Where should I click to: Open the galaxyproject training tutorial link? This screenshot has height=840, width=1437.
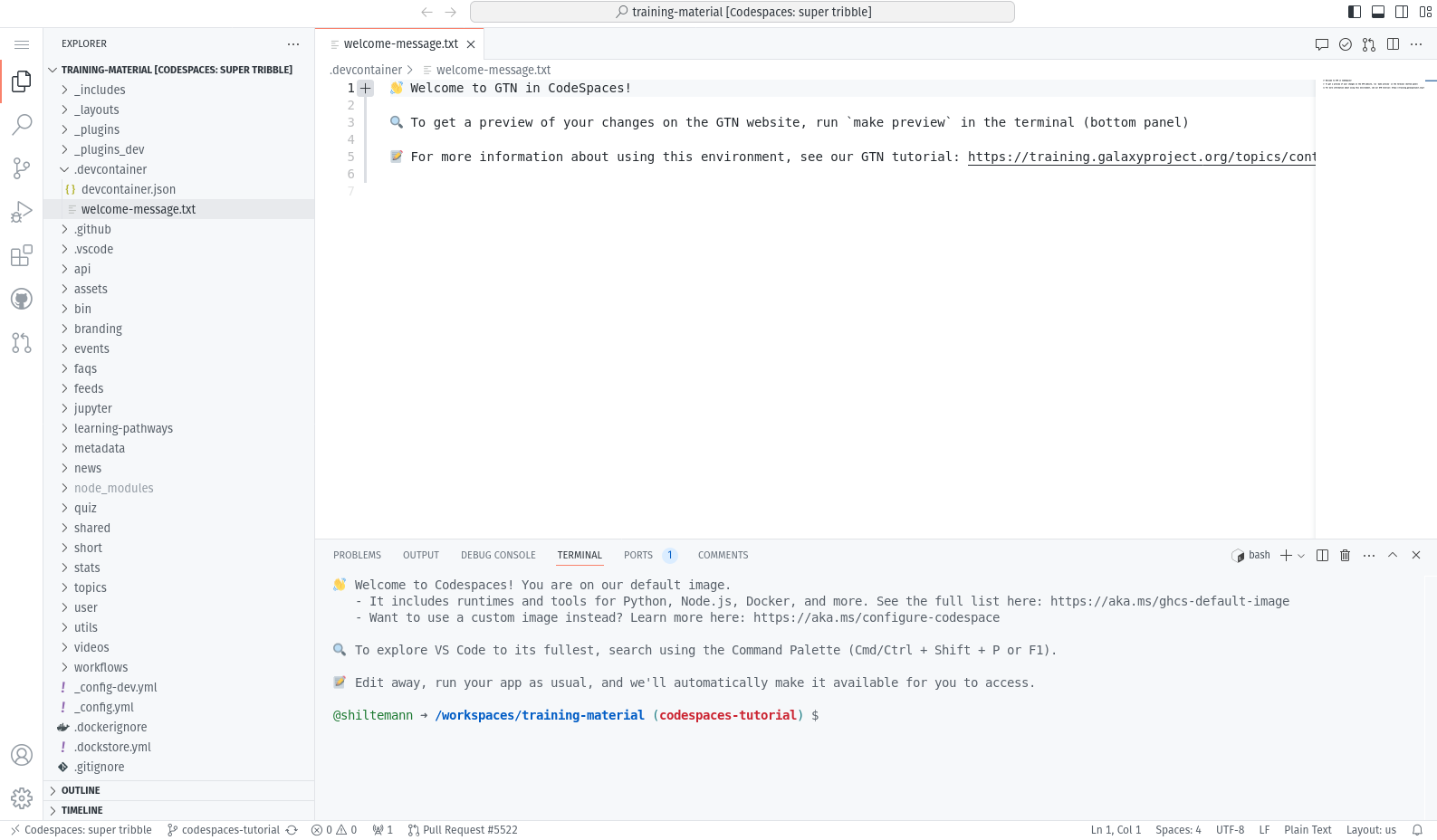pos(1142,157)
